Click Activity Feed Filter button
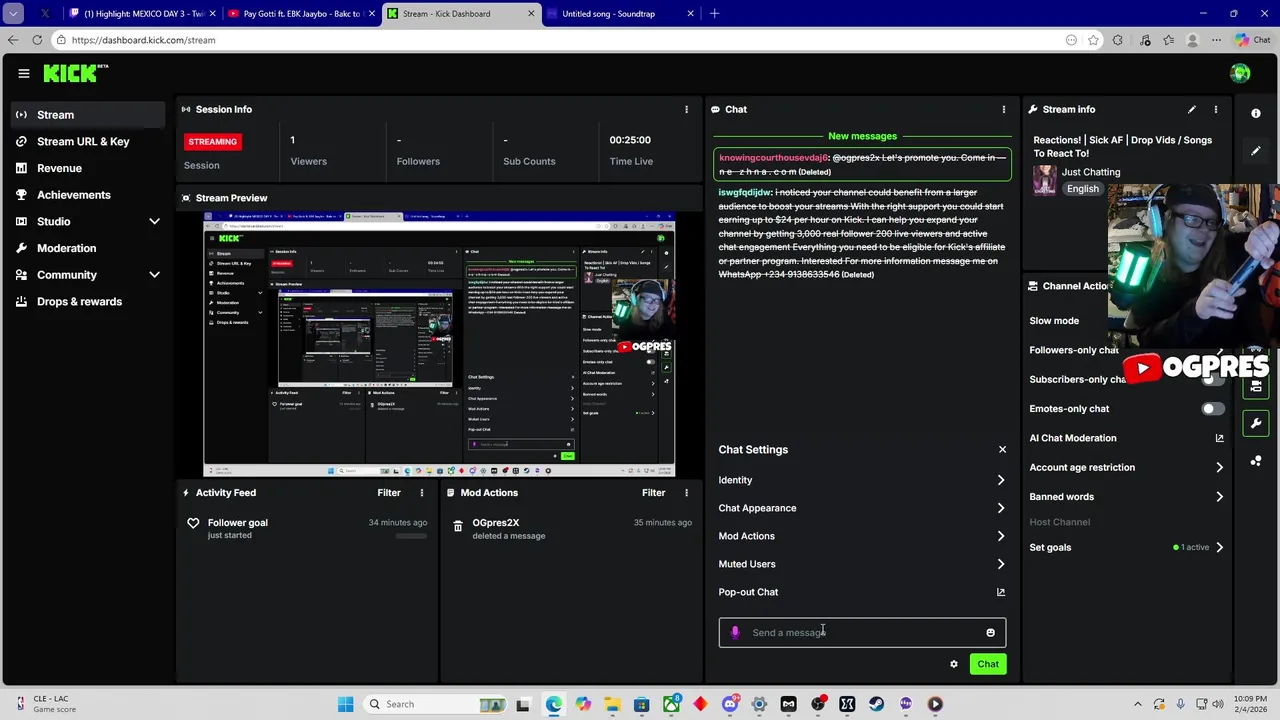1280x720 pixels. pyautogui.click(x=389, y=492)
